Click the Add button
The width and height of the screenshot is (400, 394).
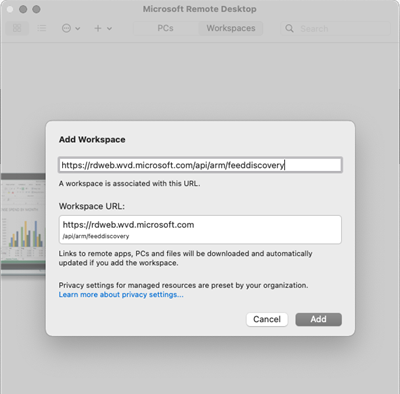[x=318, y=319]
